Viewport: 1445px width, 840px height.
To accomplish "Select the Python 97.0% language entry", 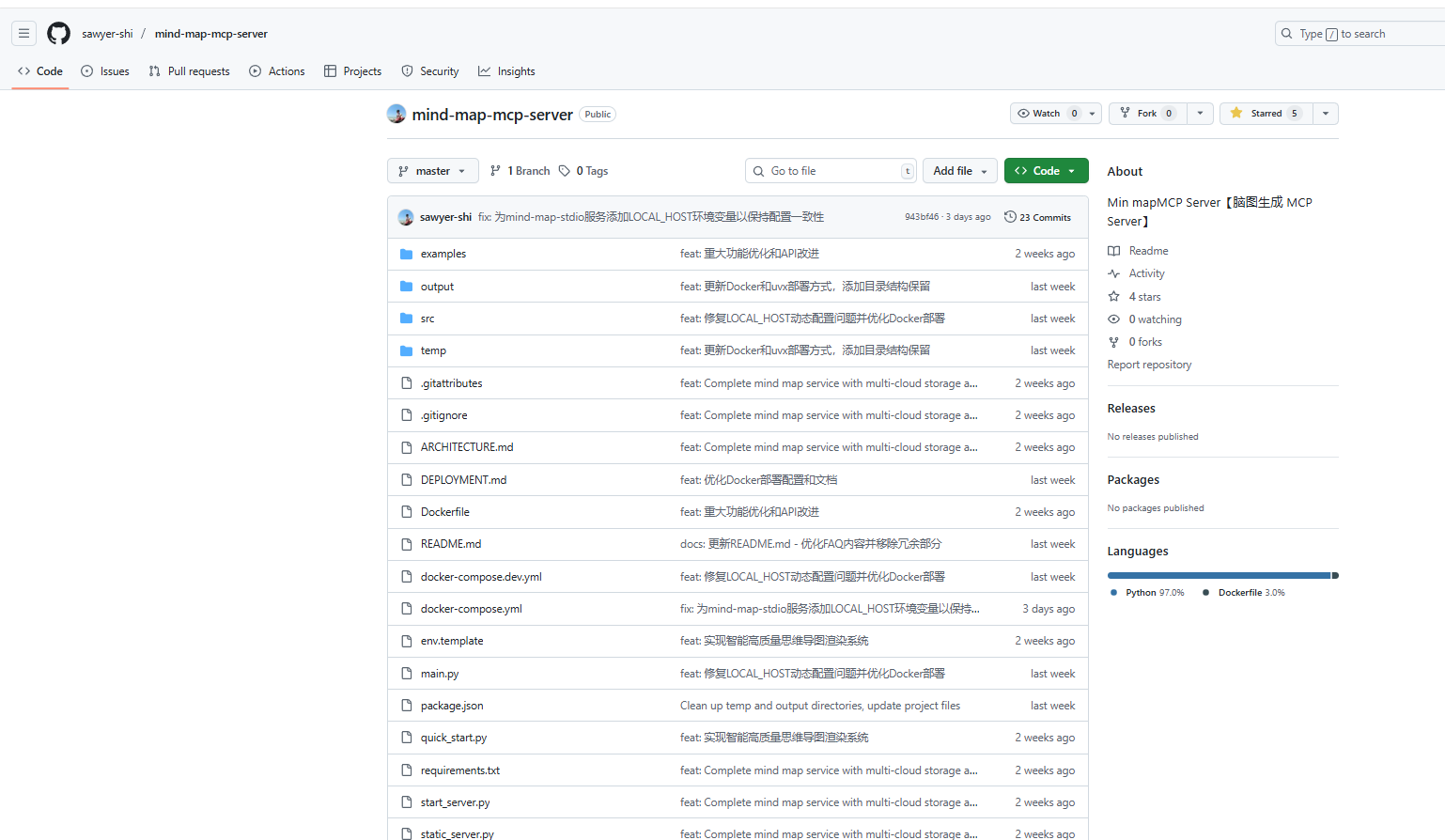I will pos(1147,593).
